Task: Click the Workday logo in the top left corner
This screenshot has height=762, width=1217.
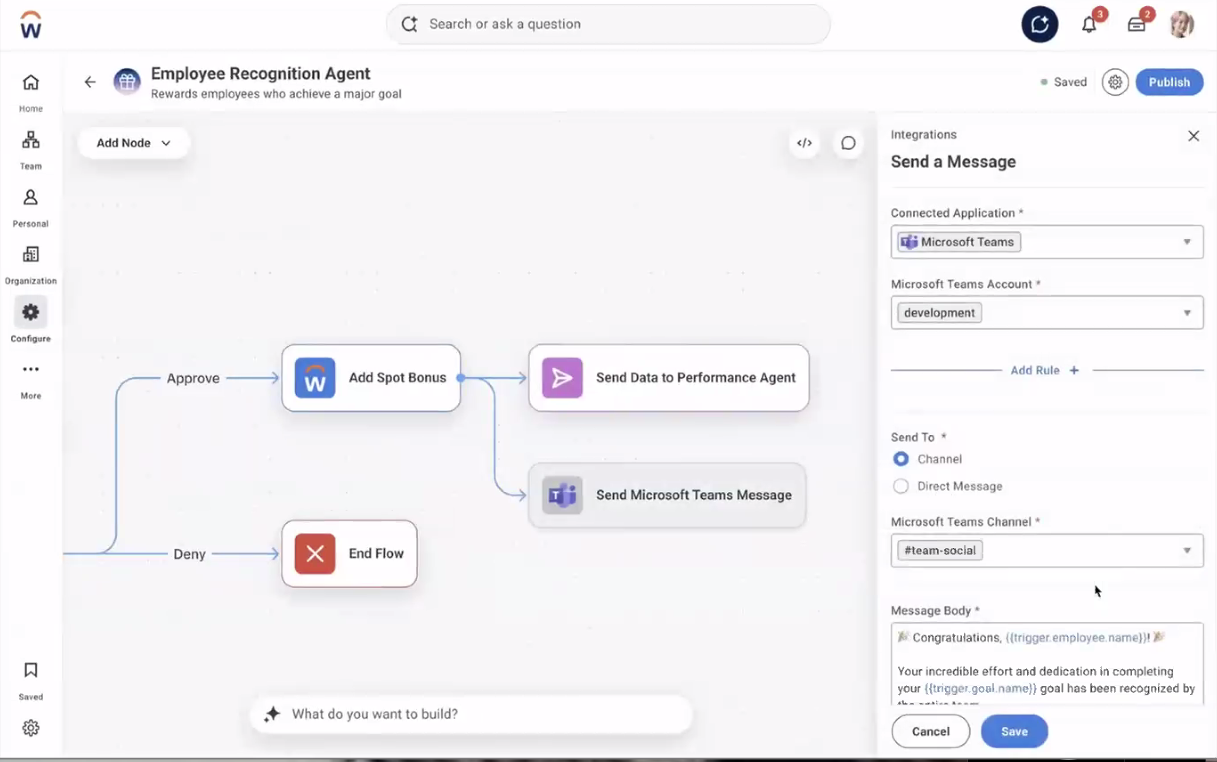Action: 29,24
